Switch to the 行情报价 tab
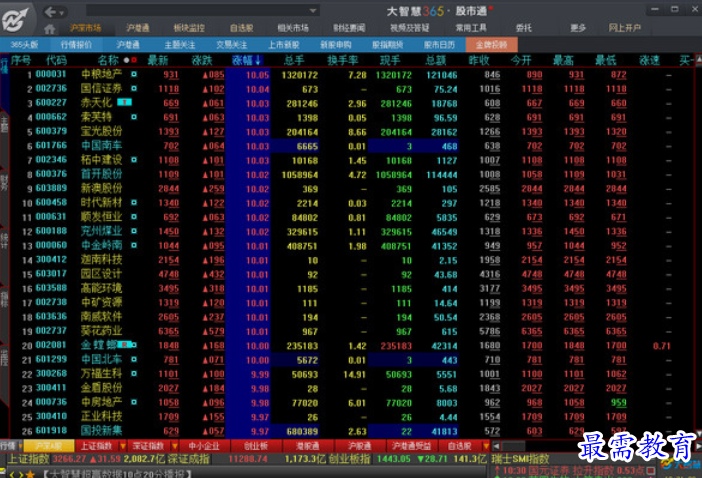702x478 pixels. (76, 45)
